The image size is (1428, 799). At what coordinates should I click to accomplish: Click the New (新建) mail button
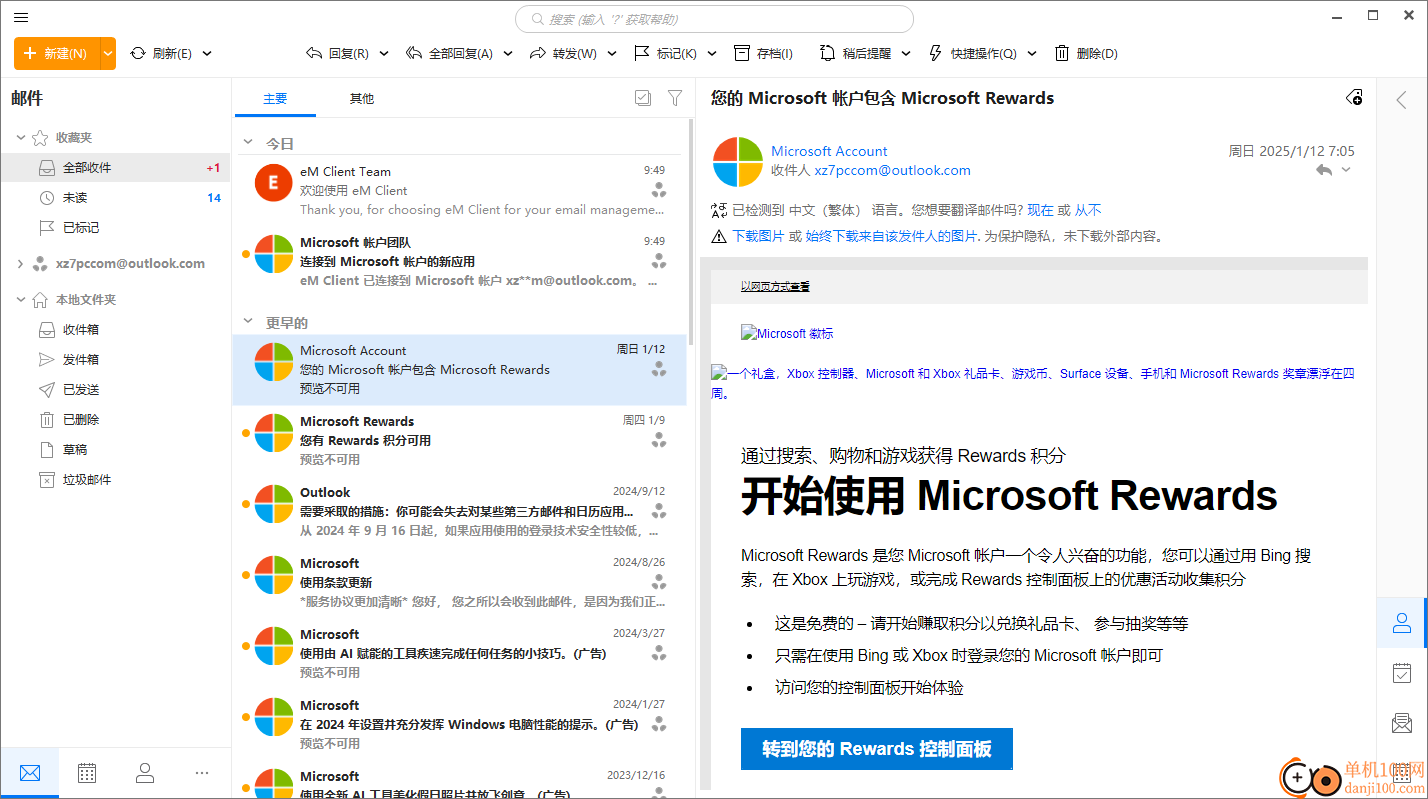(57, 53)
